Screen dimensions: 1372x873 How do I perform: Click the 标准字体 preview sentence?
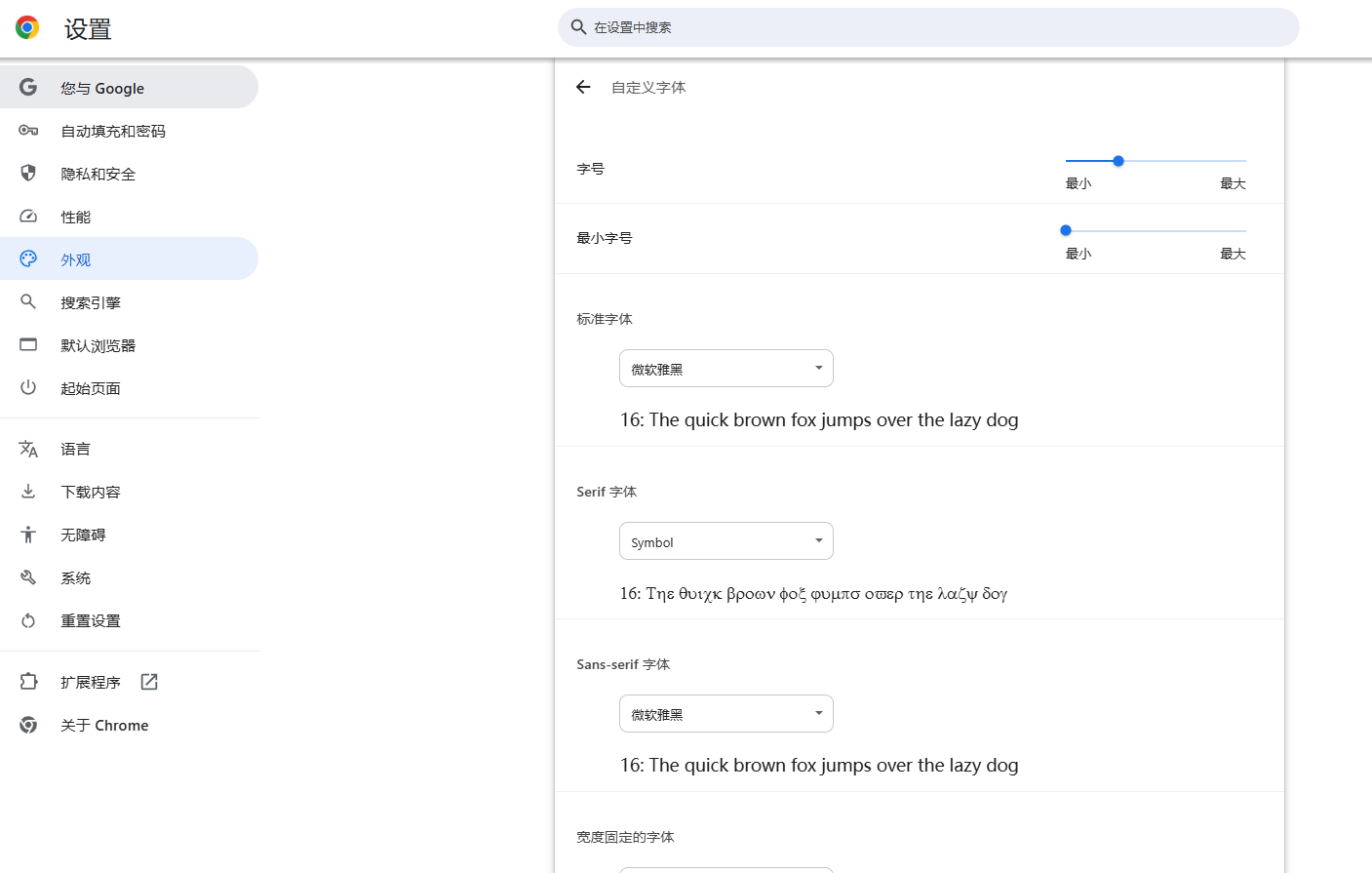819,420
